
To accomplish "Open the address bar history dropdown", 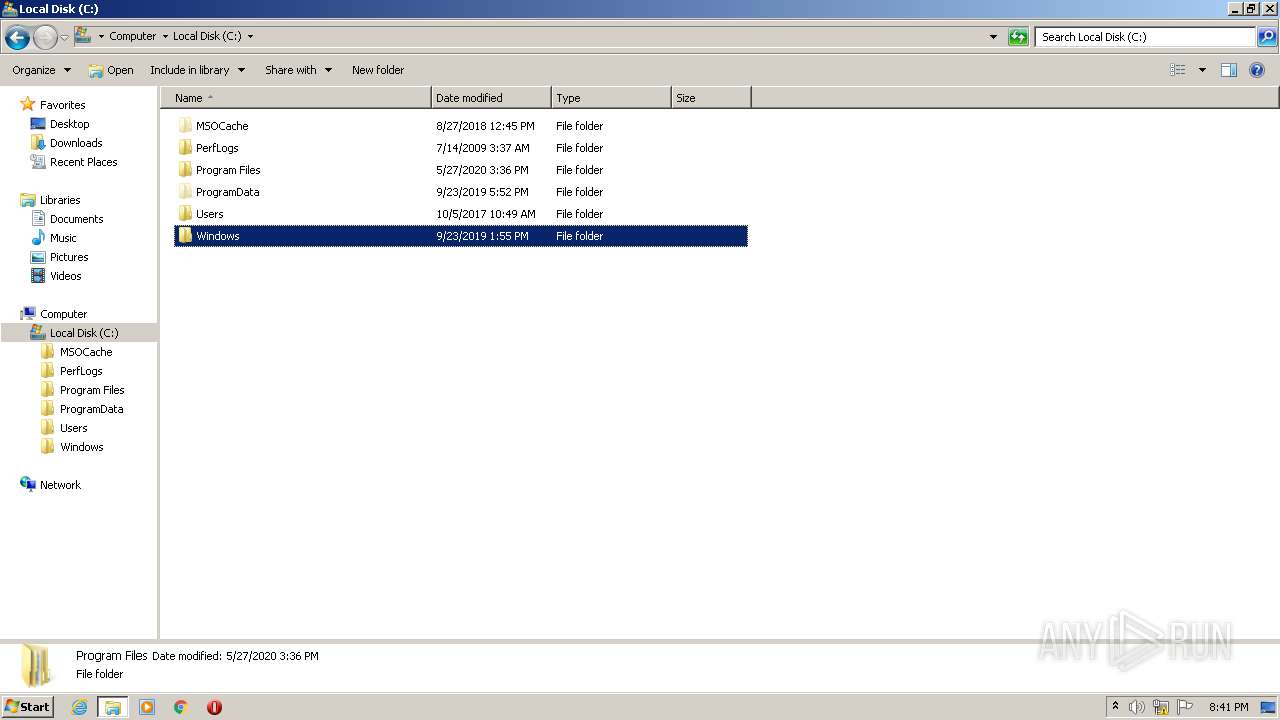I will click(x=993, y=37).
